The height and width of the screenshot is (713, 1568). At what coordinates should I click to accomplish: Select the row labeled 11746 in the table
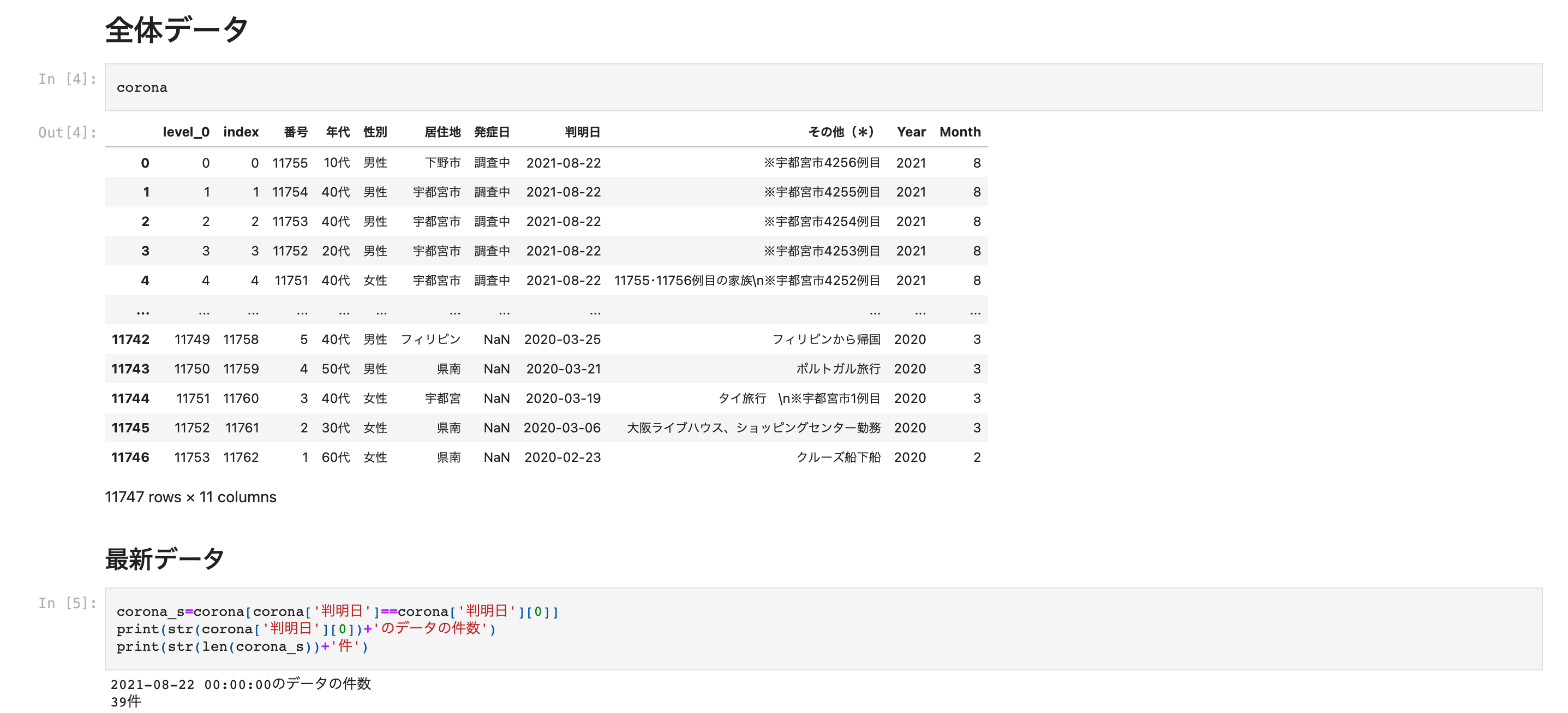(x=130, y=457)
